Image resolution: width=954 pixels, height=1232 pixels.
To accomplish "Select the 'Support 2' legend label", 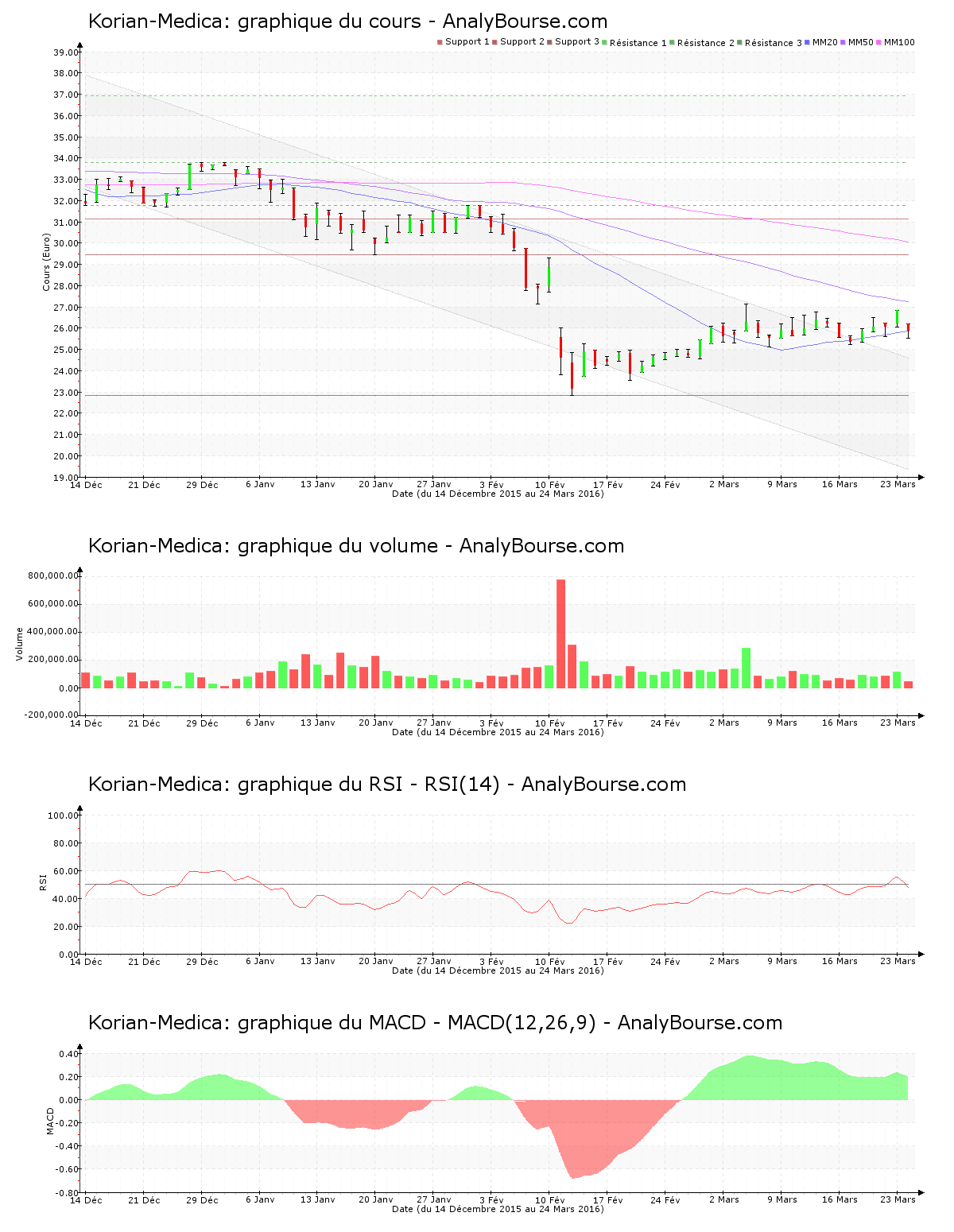I will [522, 42].
